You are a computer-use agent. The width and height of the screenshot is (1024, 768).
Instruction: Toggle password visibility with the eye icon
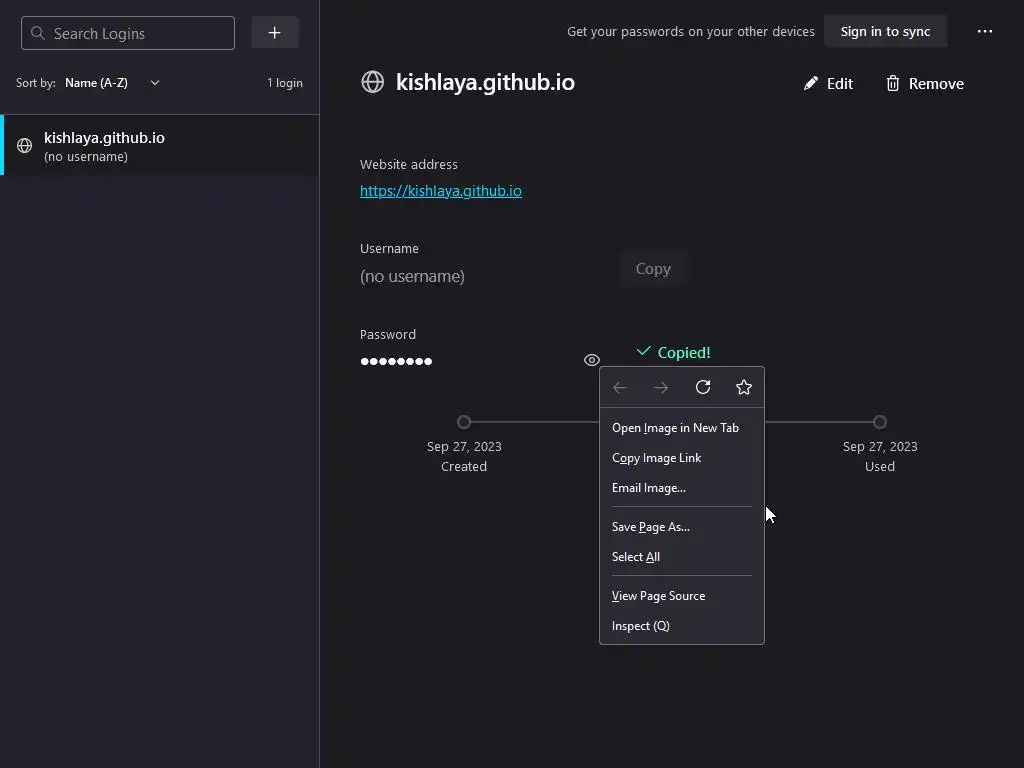coord(592,360)
